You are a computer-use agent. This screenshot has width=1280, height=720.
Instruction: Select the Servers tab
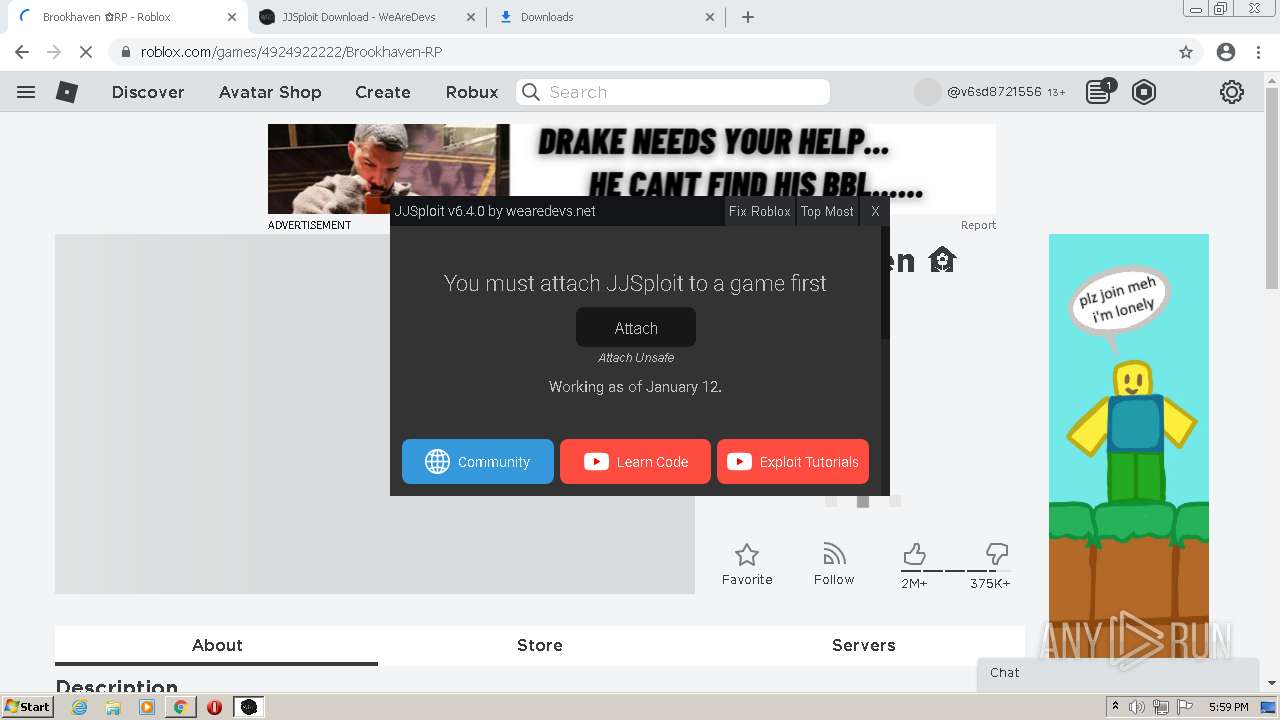[863, 646]
